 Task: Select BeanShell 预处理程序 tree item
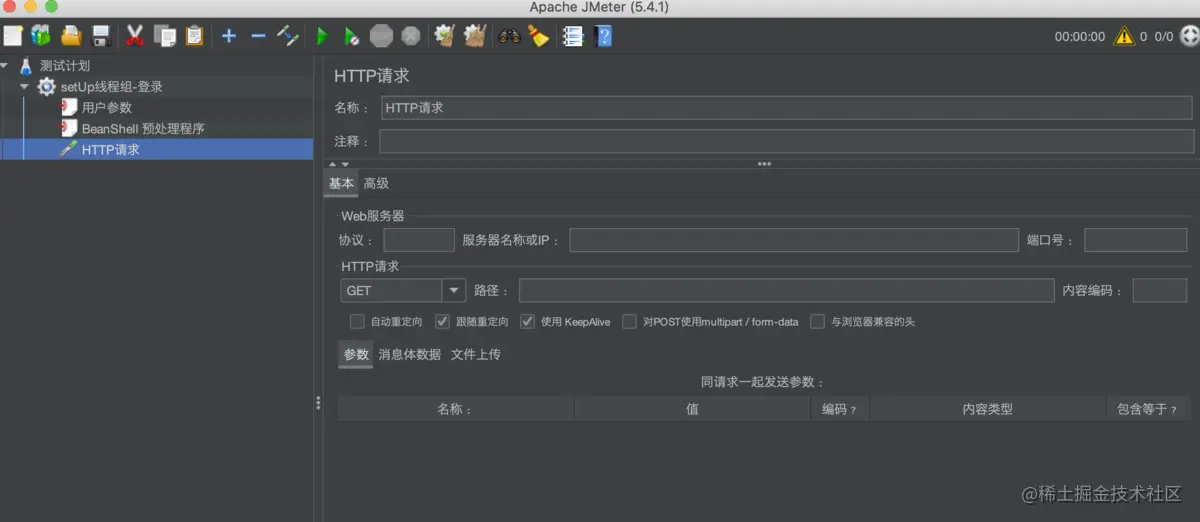click(x=143, y=129)
